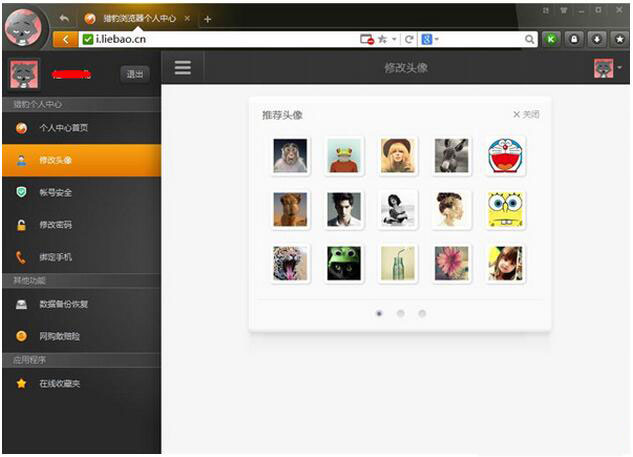Switch to the second avatar page dot
This screenshot has height=457, width=633.
tap(400, 313)
